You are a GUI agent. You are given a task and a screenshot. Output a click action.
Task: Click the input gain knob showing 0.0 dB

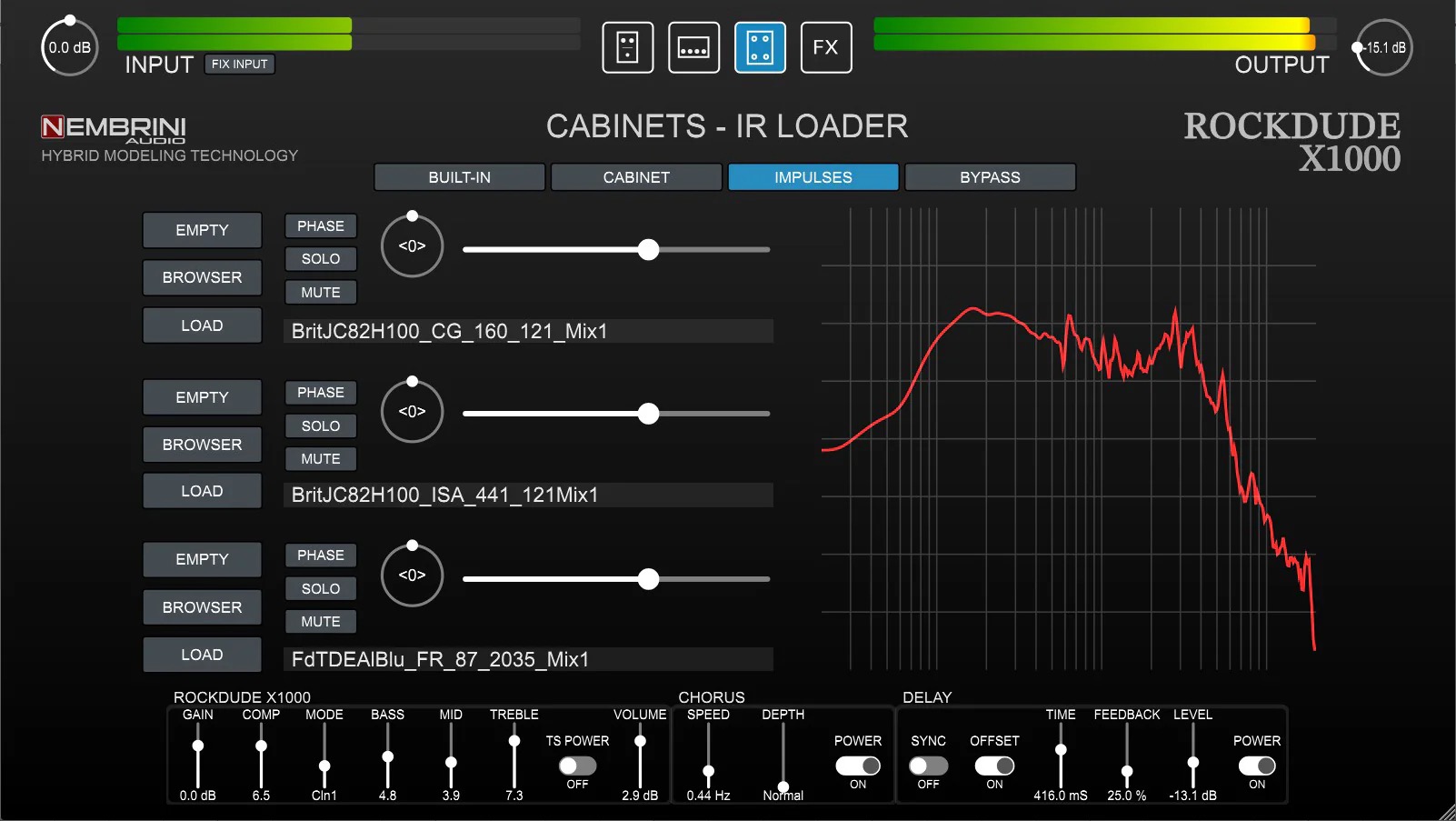(x=69, y=47)
